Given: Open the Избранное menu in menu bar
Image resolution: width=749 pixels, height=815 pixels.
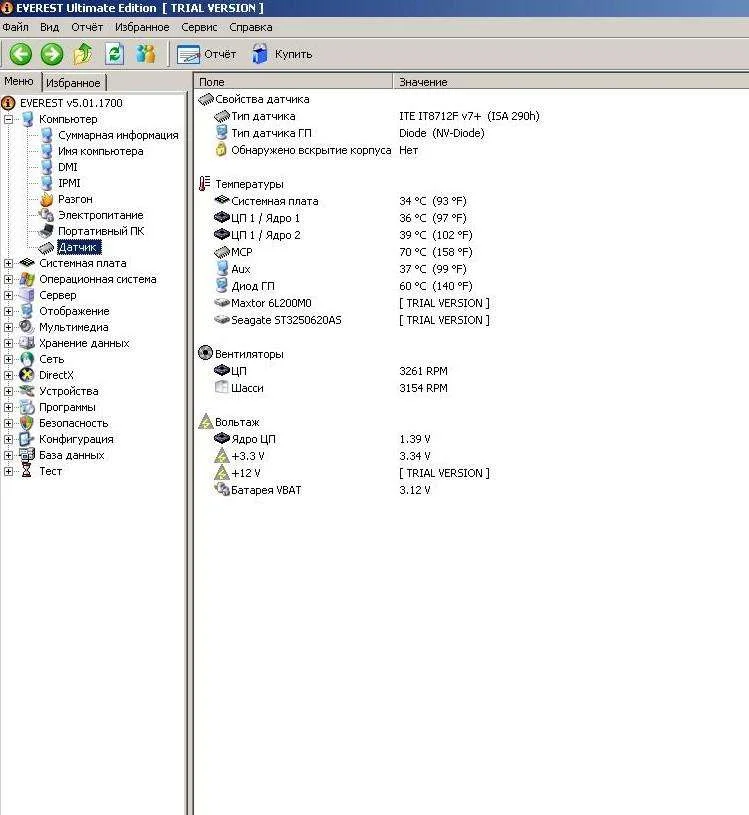Looking at the screenshot, I should (142, 27).
